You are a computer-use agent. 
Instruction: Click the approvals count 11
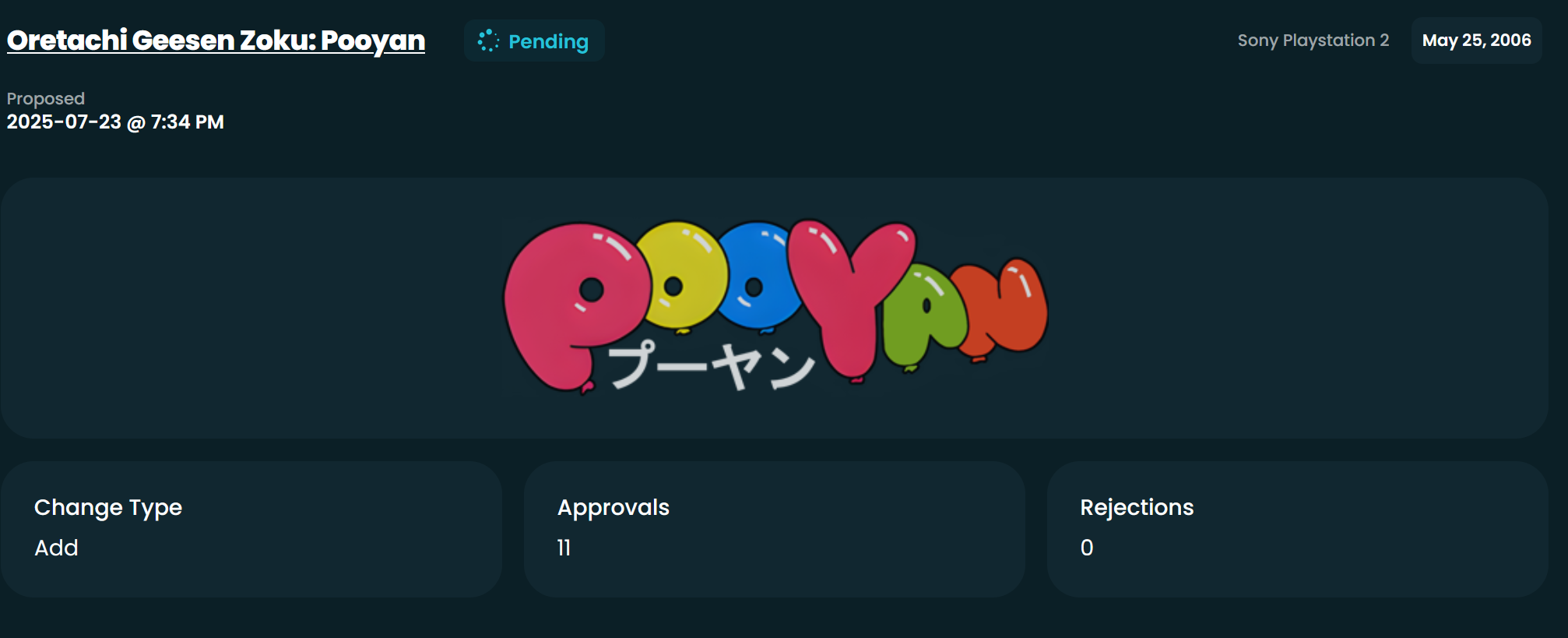tap(564, 548)
